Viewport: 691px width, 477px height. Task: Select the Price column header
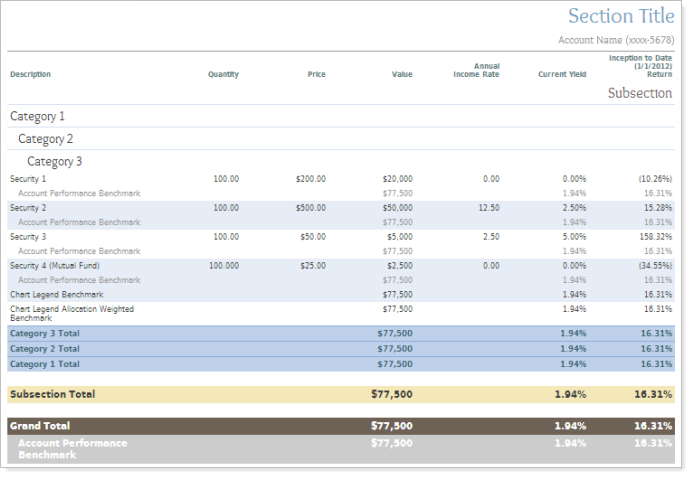point(316,75)
